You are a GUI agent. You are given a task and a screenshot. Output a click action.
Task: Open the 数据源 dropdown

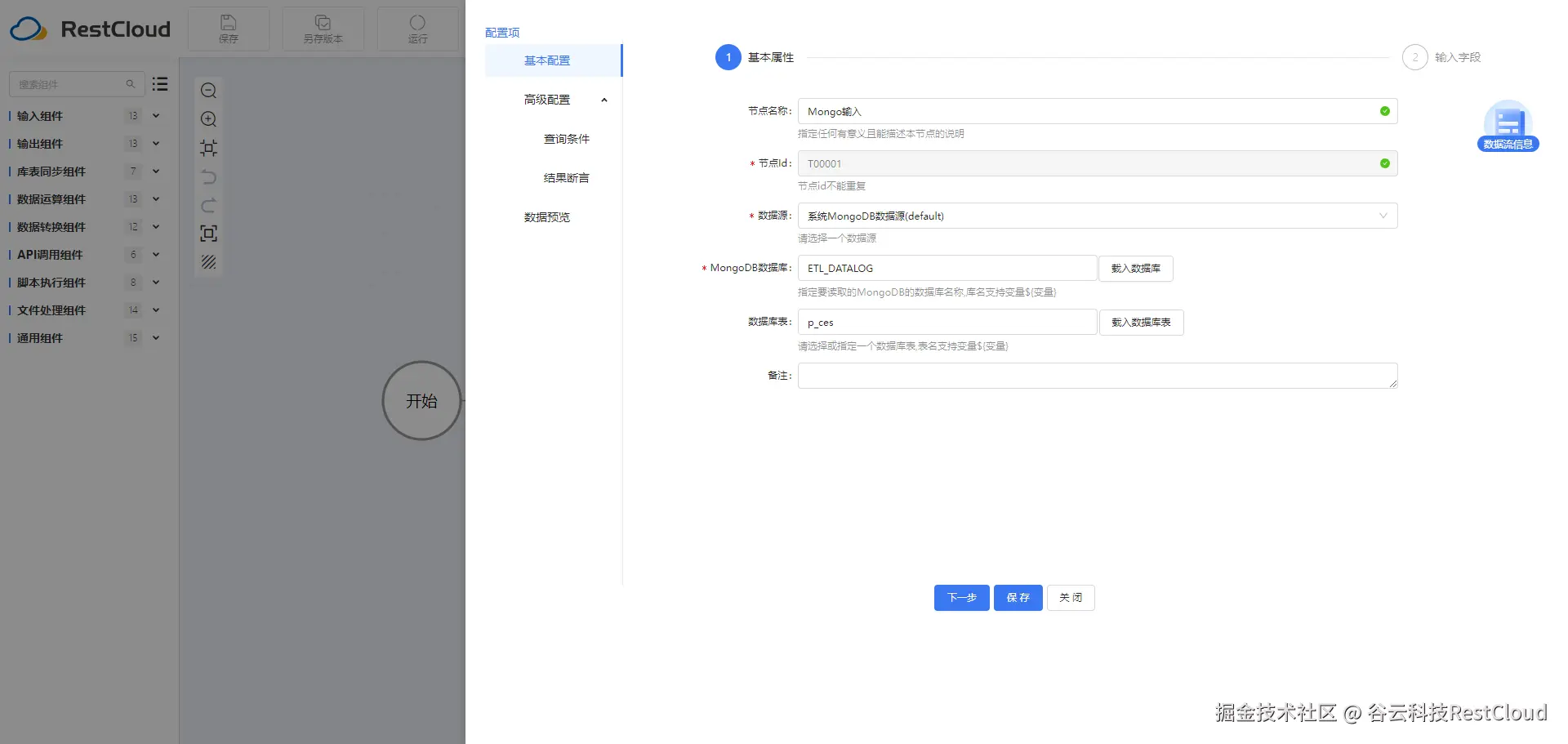1097,216
